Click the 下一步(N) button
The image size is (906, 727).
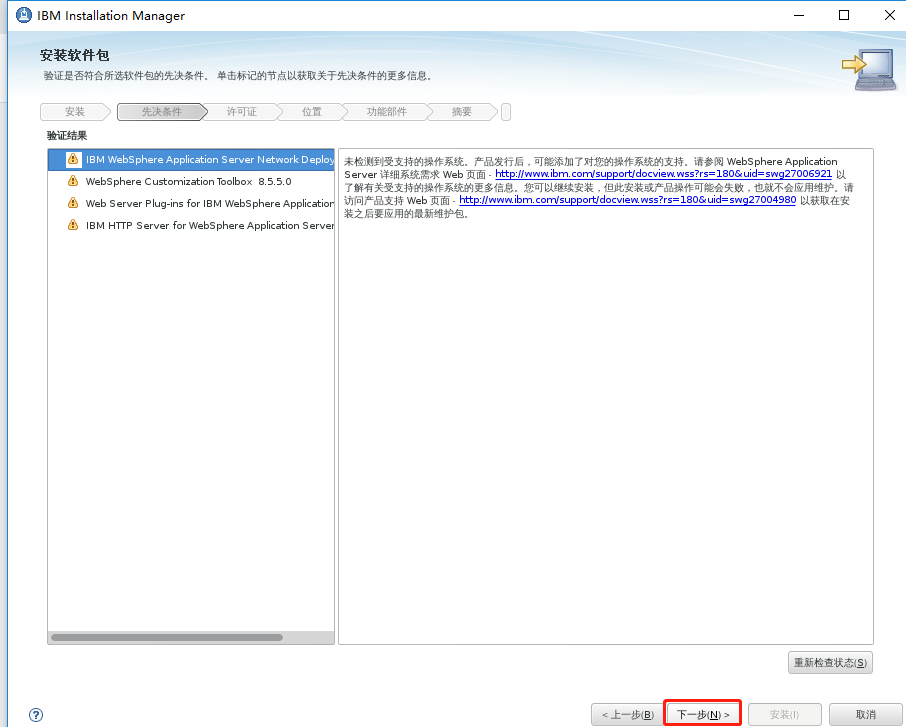pyautogui.click(x=701, y=713)
